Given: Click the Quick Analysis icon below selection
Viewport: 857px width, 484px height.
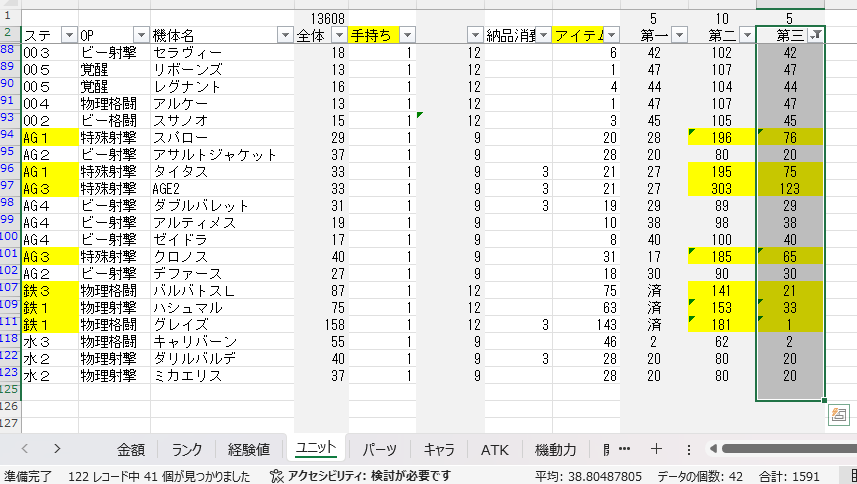Looking at the screenshot, I should pyautogui.click(x=839, y=415).
